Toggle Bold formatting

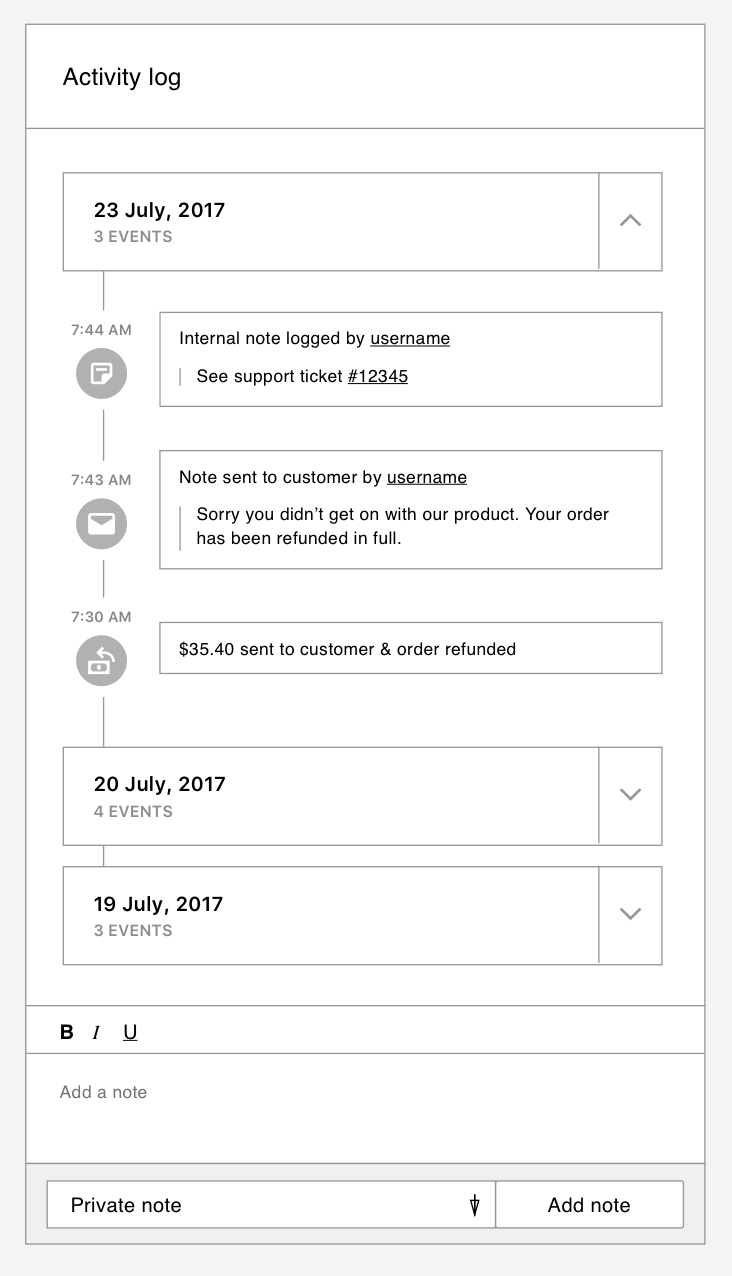(67, 1032)
